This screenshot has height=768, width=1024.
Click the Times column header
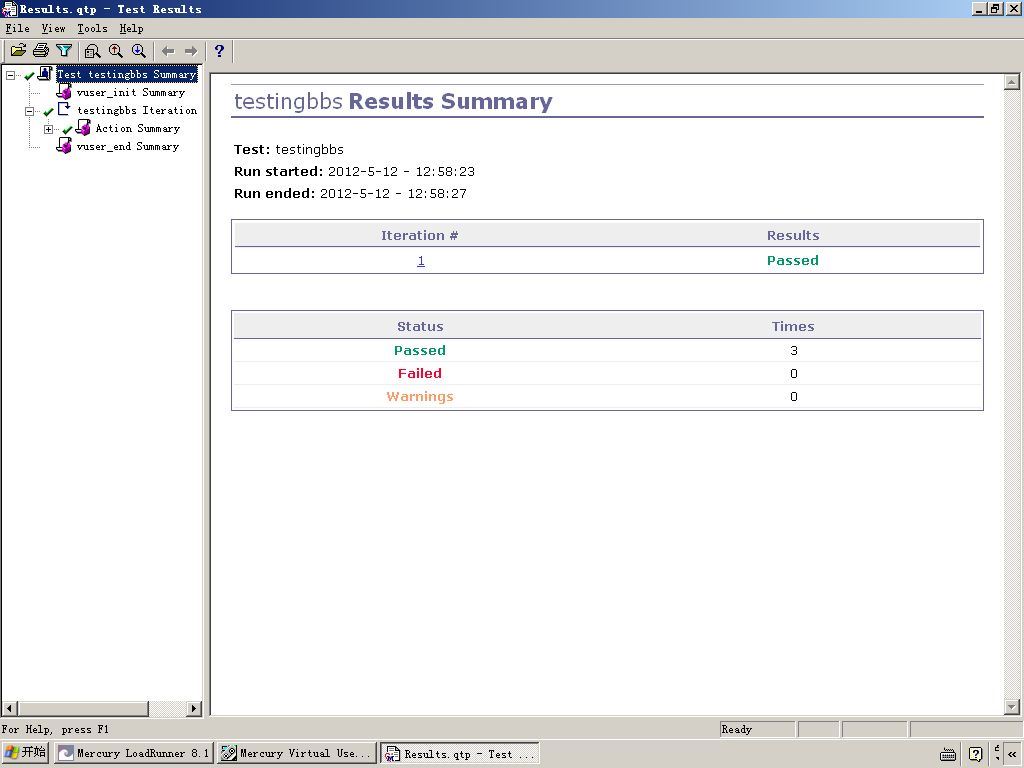[793, 327]
